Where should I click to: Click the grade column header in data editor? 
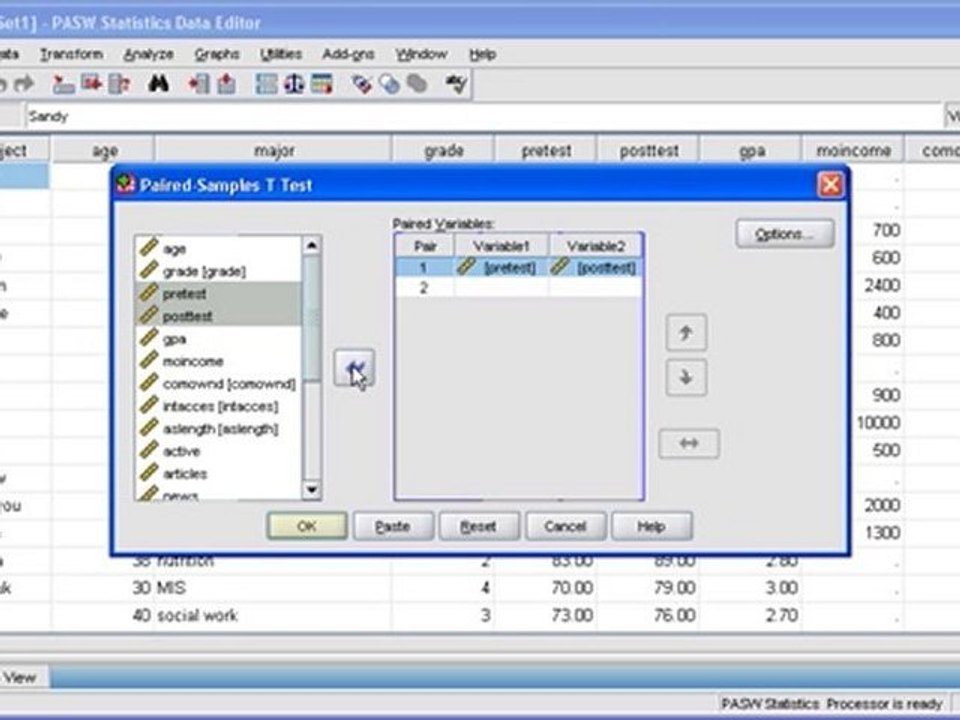click(x=443, y=151)
